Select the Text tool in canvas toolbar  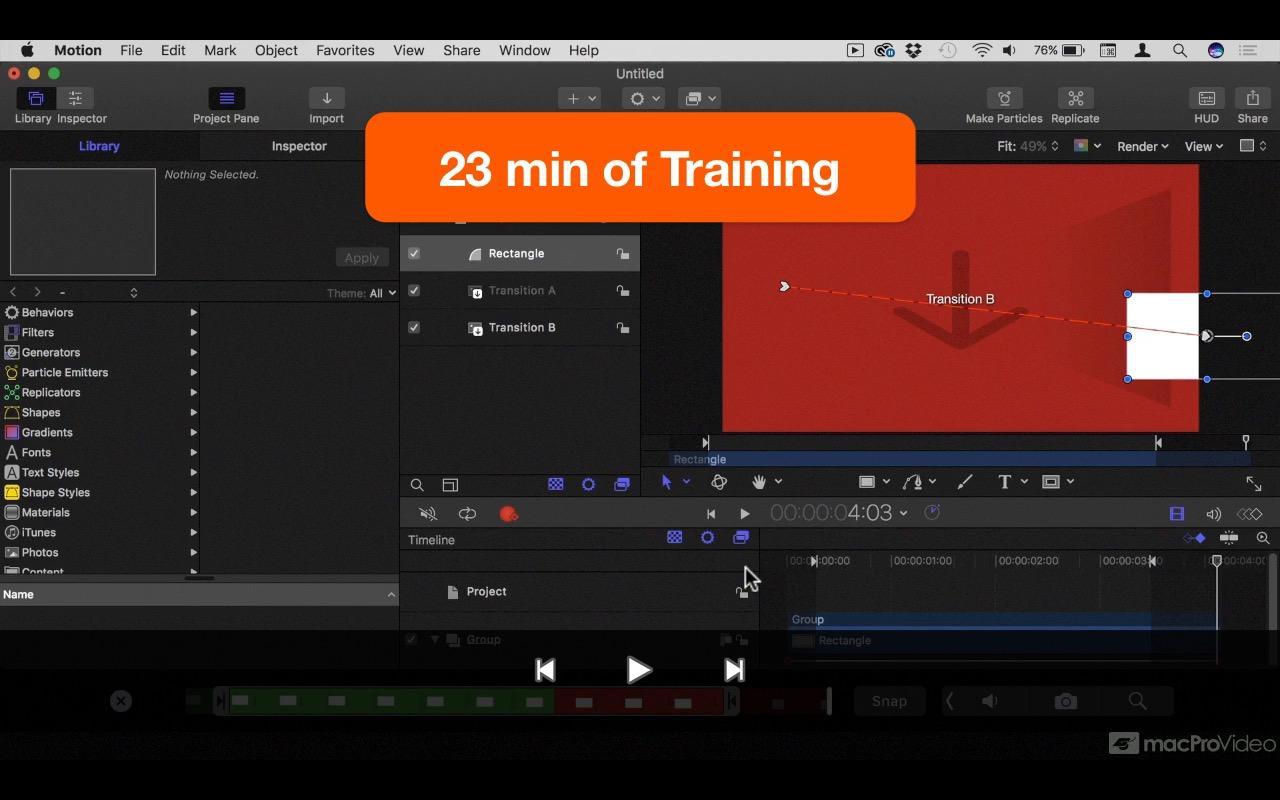(x=1004, y=482)
